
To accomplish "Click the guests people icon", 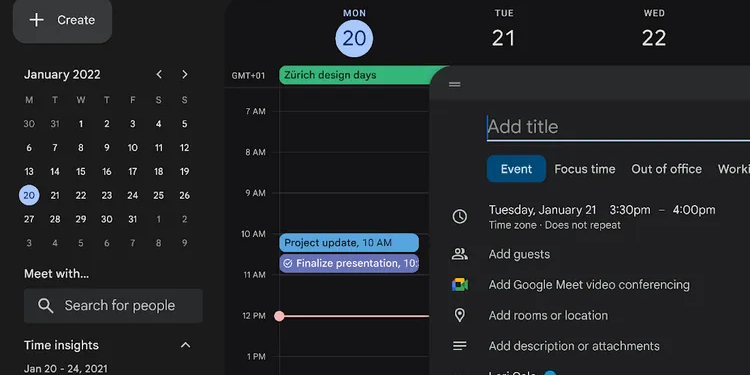I will point(460,254).
